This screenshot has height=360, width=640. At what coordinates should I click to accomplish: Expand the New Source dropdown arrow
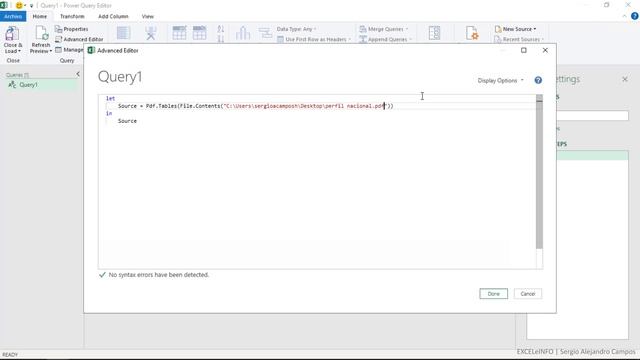[x=535, y=29]
